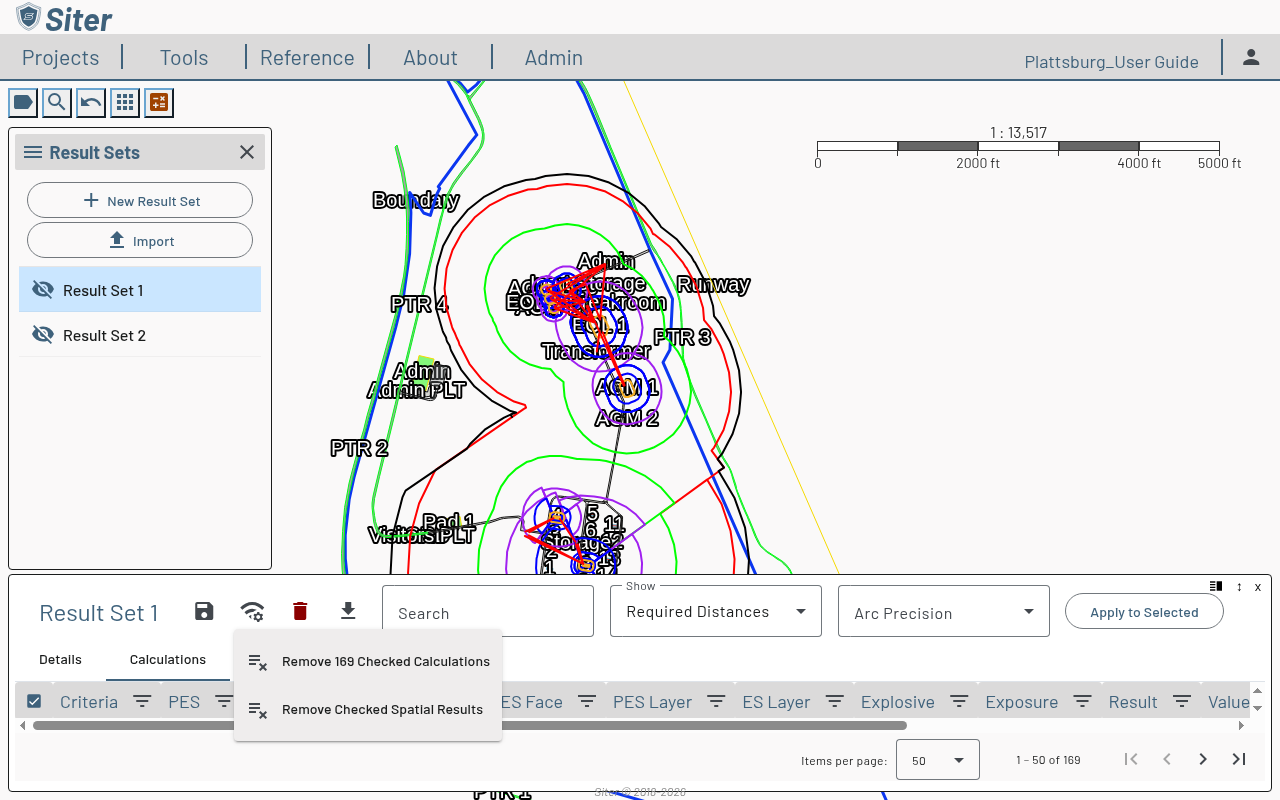1280x800 pixels.
Task: Click the vertical resize arrows icon
Action: 1239,587
